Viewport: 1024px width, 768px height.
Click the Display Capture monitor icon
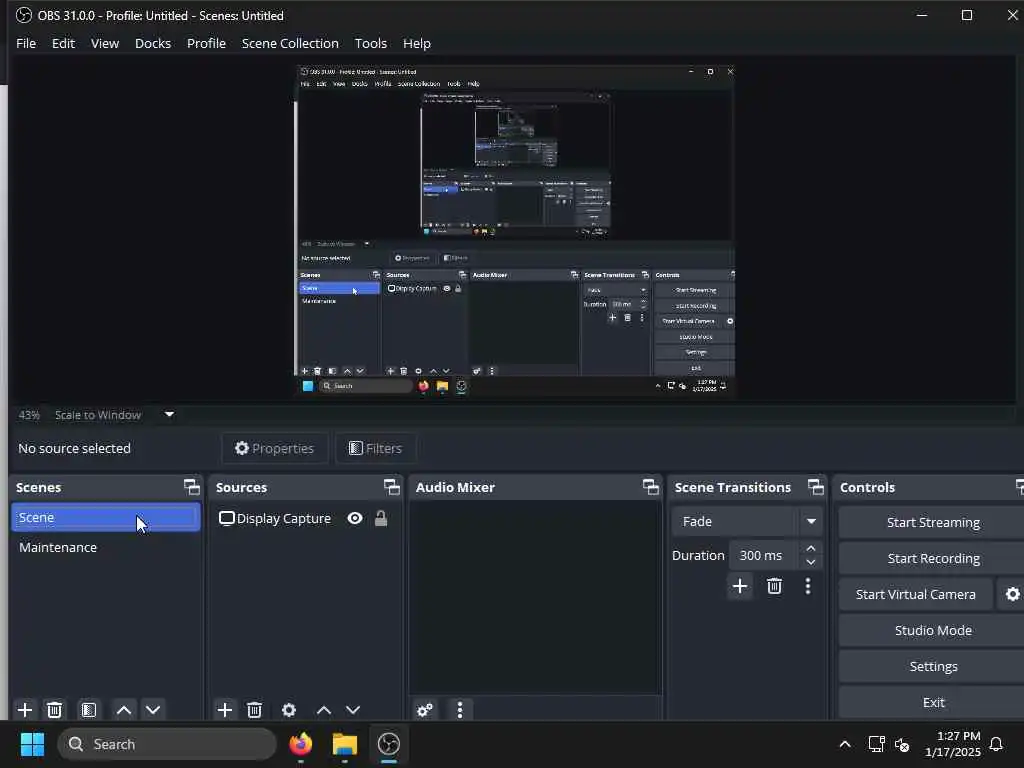tap(227, 519)
